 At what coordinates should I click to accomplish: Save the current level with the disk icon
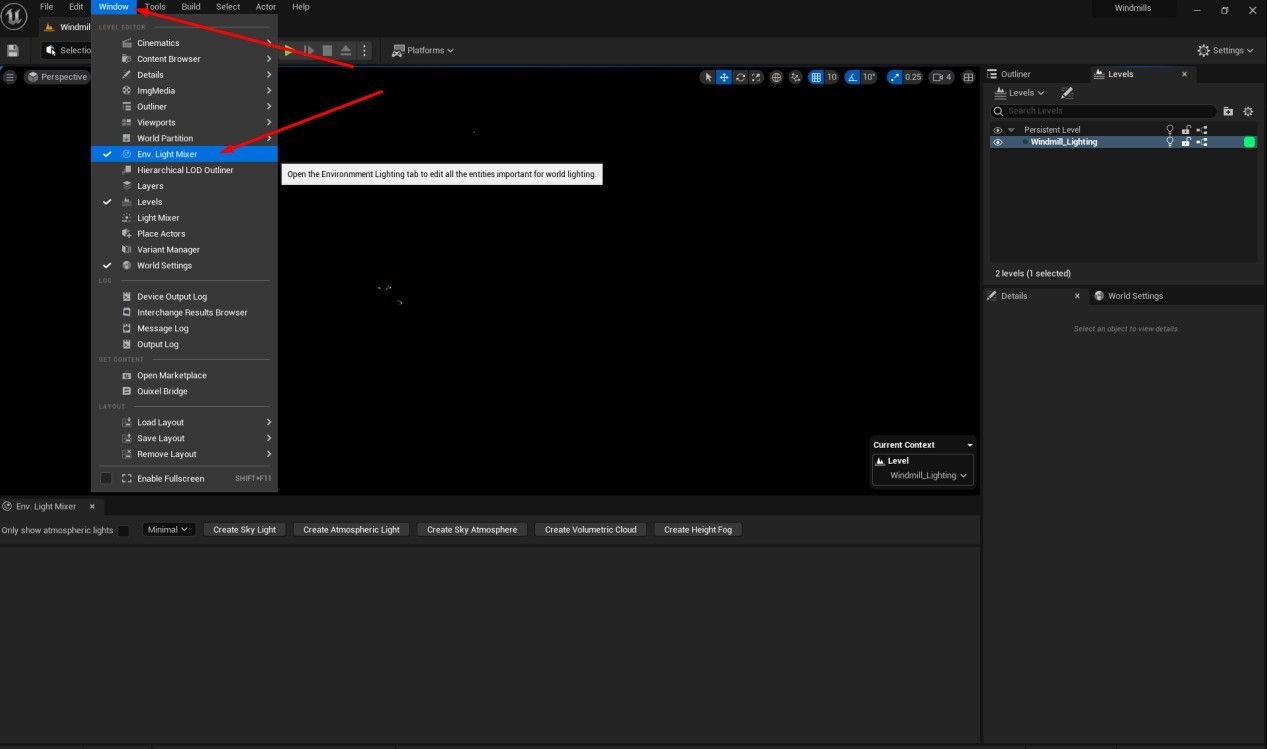pyautogui.click(x=13, y=50)
